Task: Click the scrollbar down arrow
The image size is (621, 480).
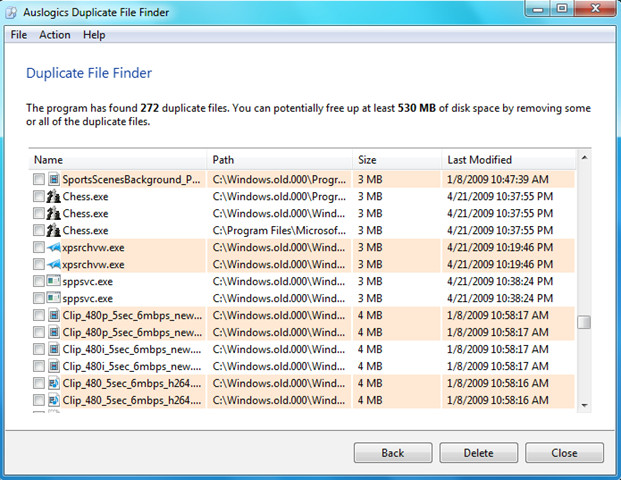Action: [x=584, y=405]
